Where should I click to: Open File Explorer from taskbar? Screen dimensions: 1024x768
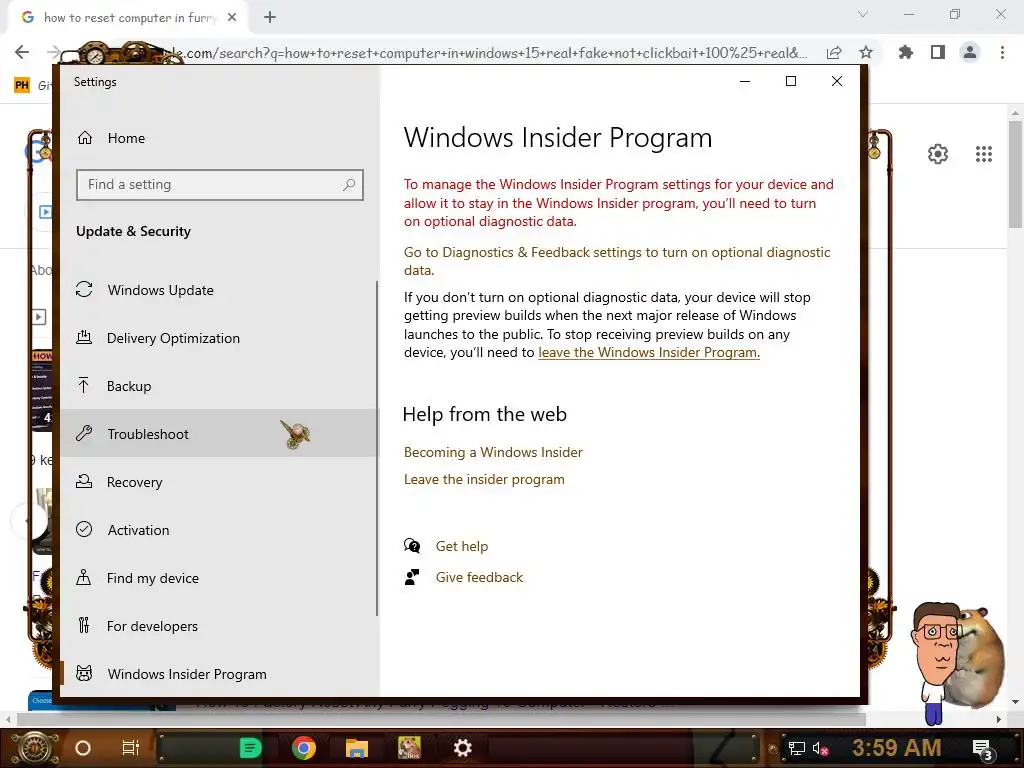click(357, 748)
